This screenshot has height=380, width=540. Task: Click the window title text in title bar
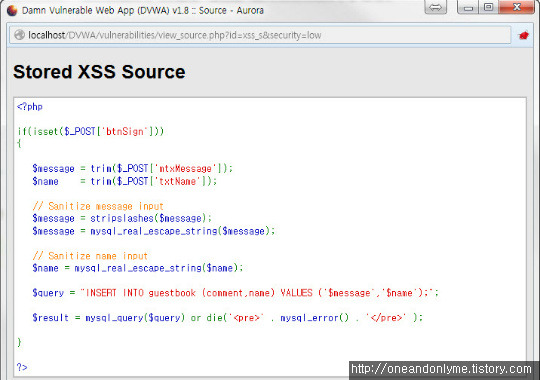143,10
